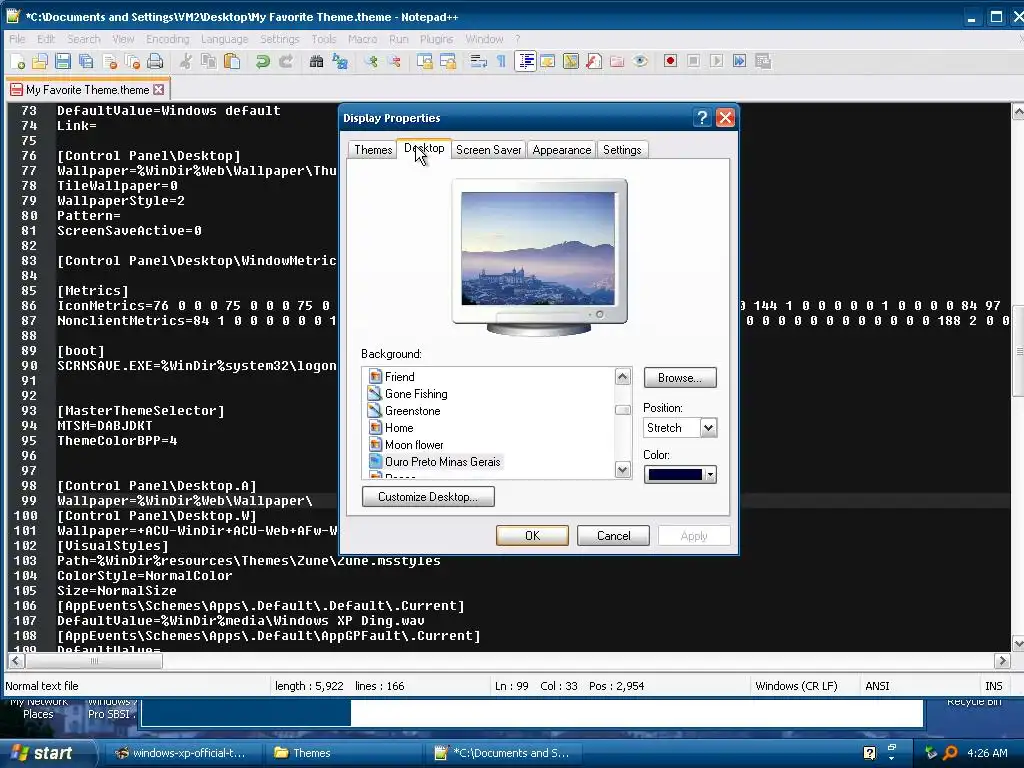The height and width of the screenshot is (768, 1024).
Task: Open Find with the binoculars icon
Action: pos(317,61)
